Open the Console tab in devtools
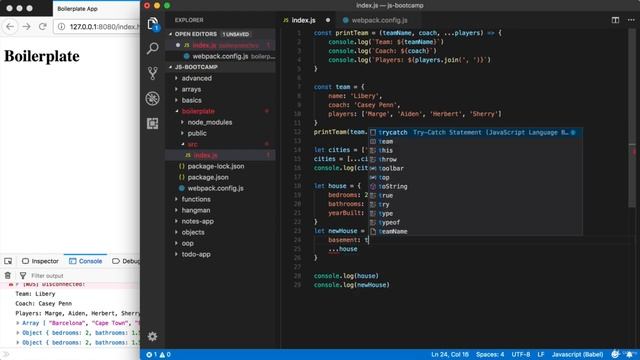Viewport: 640px width, 360px height. coord(85,261)
